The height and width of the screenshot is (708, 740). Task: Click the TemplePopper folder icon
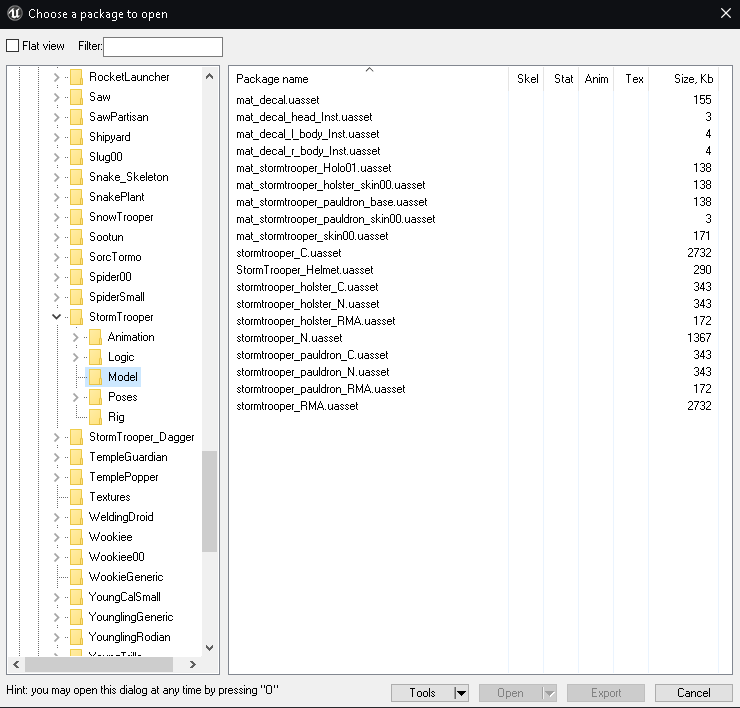[76, 477]
